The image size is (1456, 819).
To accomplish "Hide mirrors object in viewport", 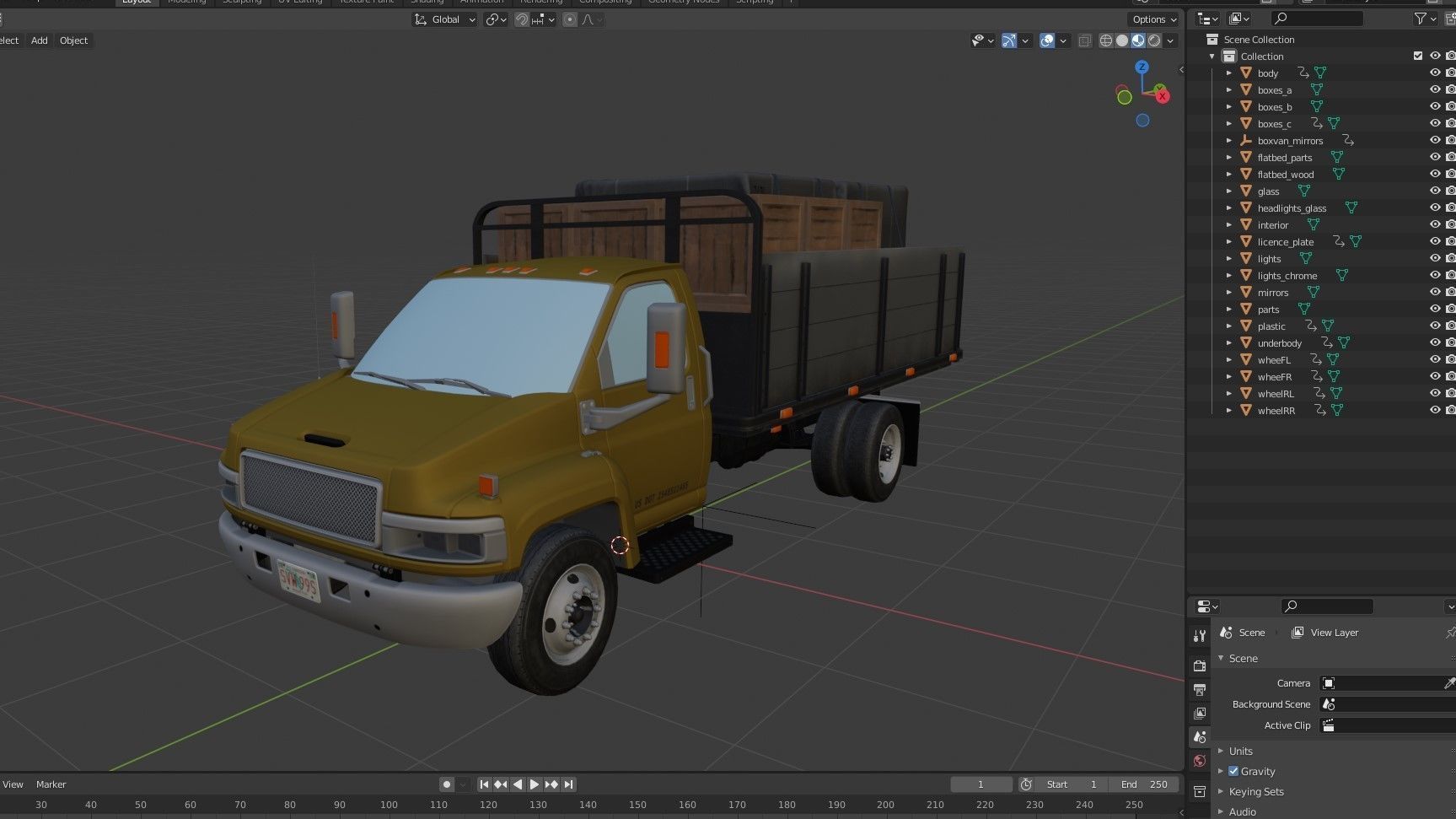I will click(1435, 293).
